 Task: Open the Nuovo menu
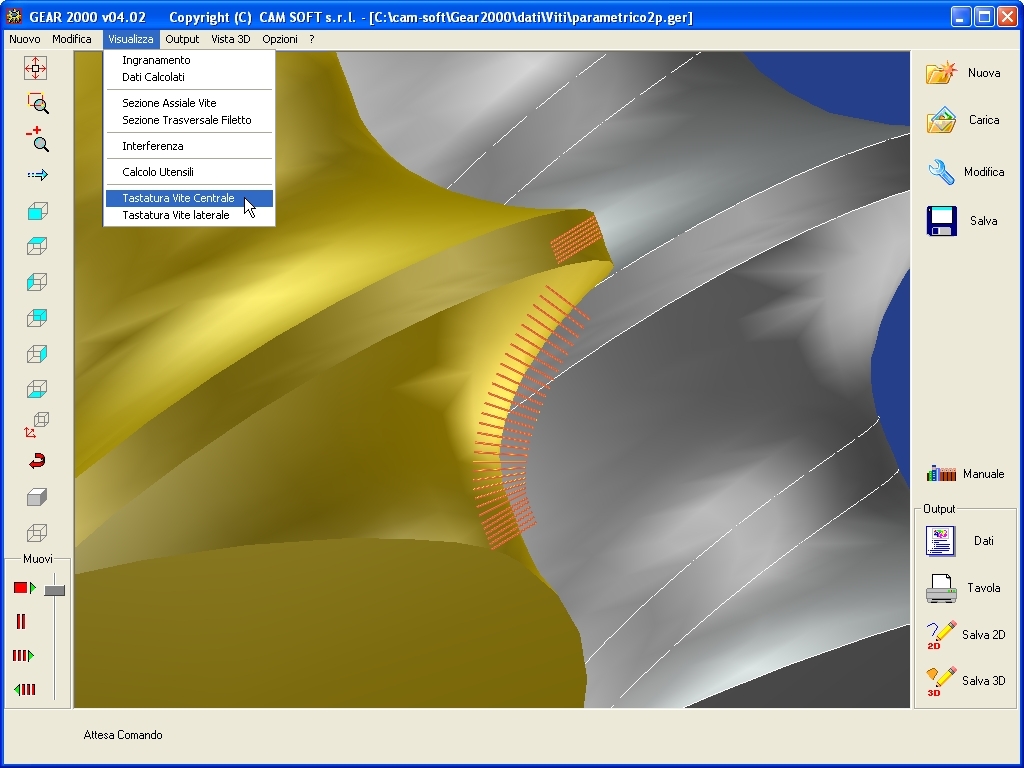point(25,39)
